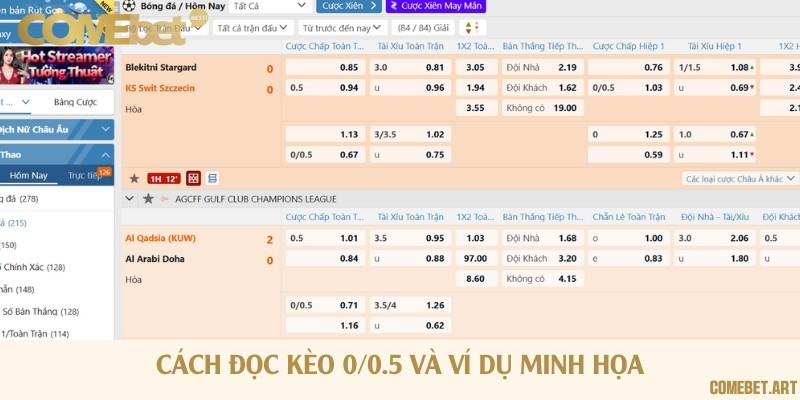The width and height of the screenshot is (800, 400).
Task: Click Blekitni Stargard handicap odds 0.85
Action: point(326,67)
